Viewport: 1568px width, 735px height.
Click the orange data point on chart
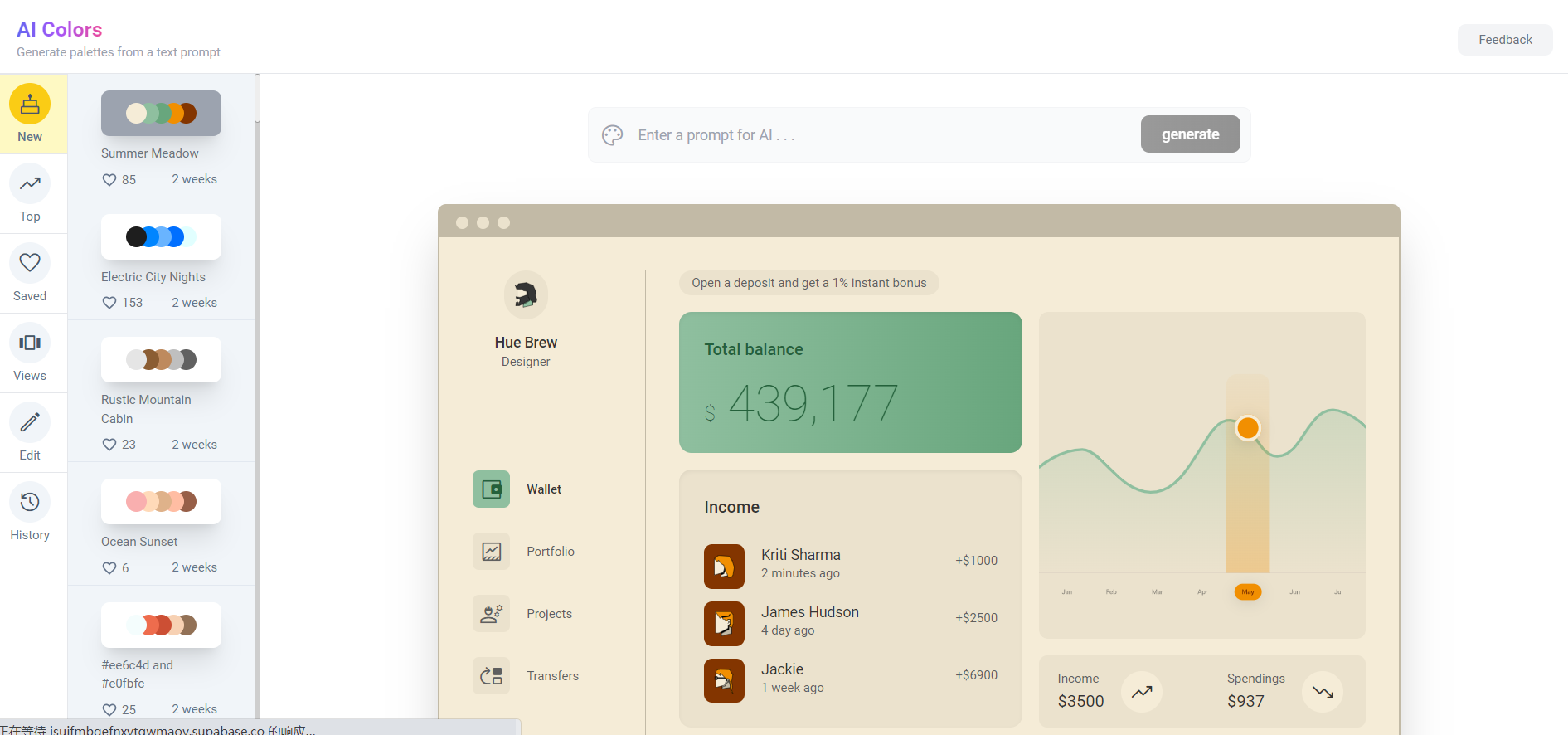coord(1247,428)
